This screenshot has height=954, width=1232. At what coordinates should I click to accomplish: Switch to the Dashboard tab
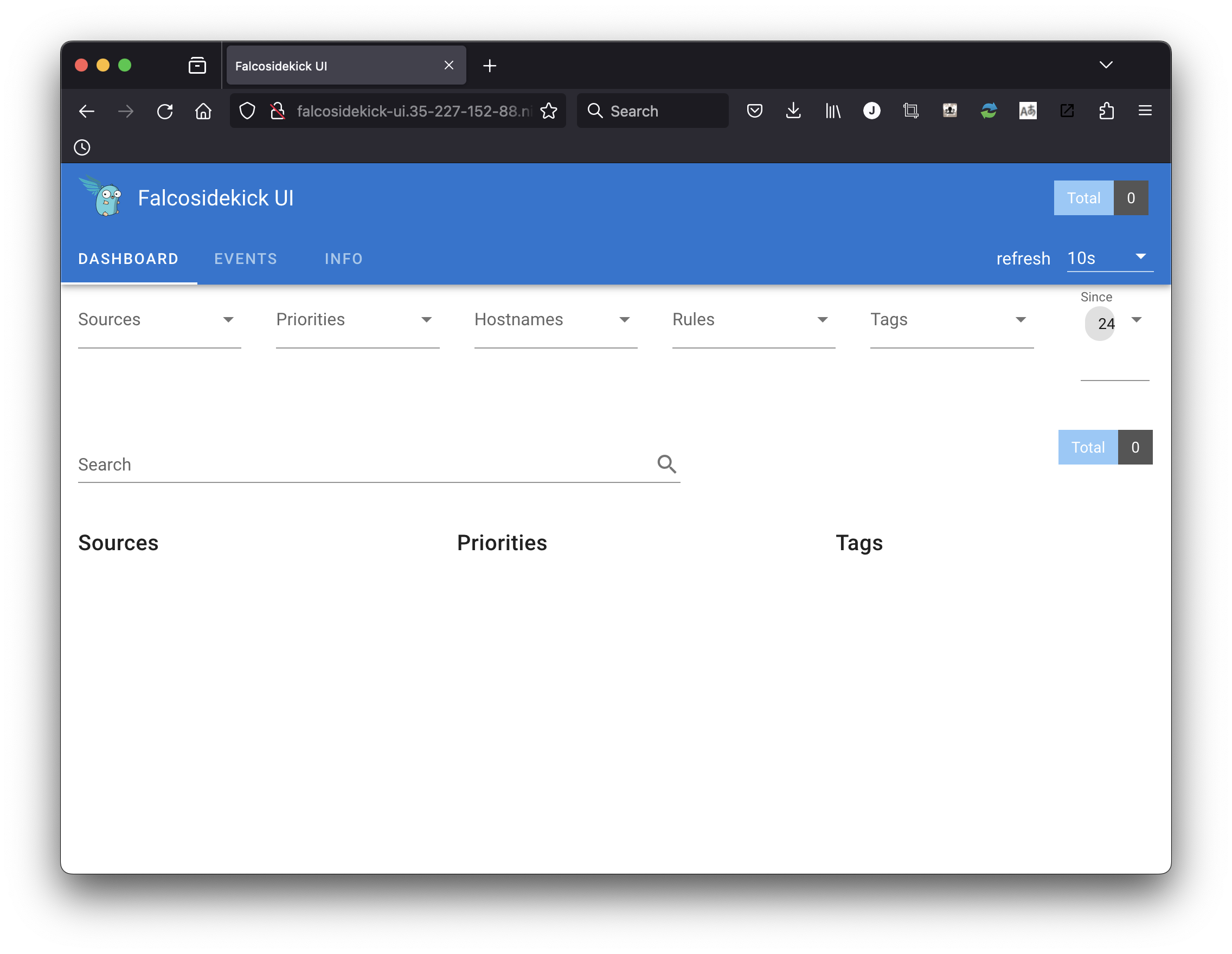pos(129,259)
